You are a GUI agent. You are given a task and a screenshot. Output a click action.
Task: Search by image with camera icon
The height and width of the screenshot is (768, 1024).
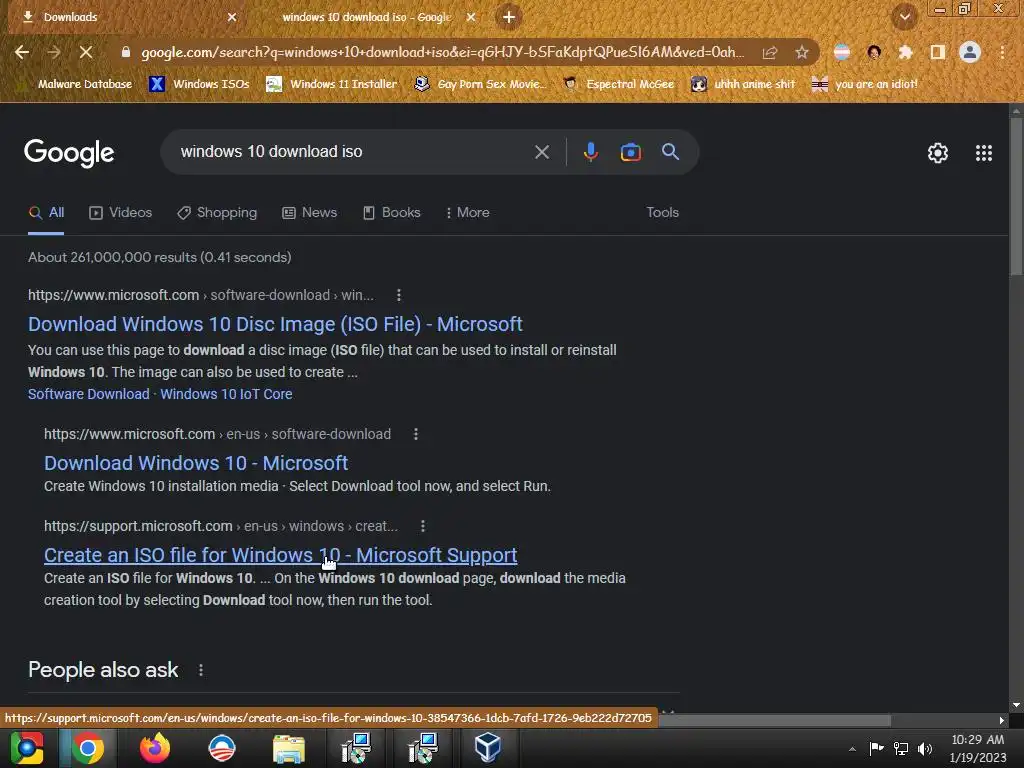[x=630, y=152]
